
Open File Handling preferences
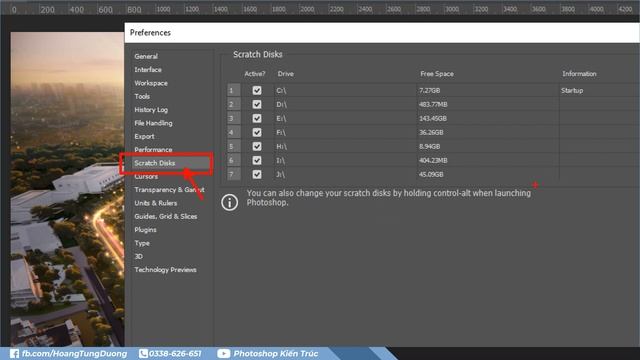tap(153, 123)
